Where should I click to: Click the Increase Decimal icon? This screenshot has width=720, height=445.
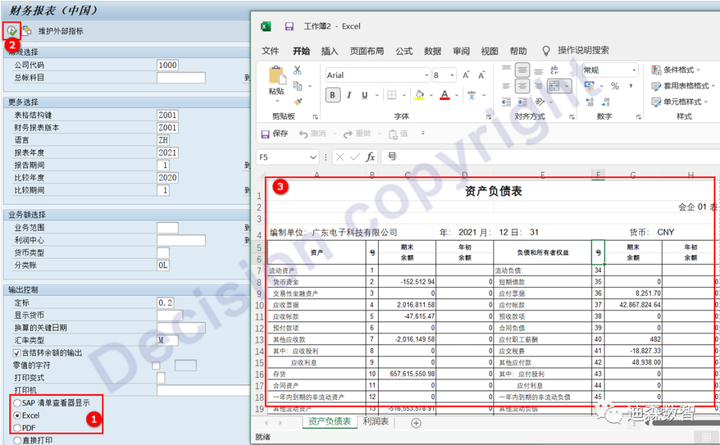(590, 102)
